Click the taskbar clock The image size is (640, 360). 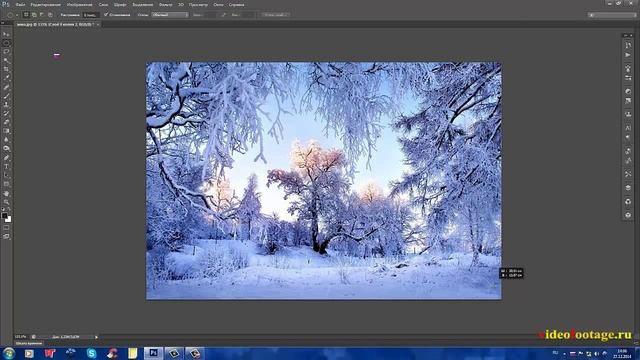coord(622,353)
